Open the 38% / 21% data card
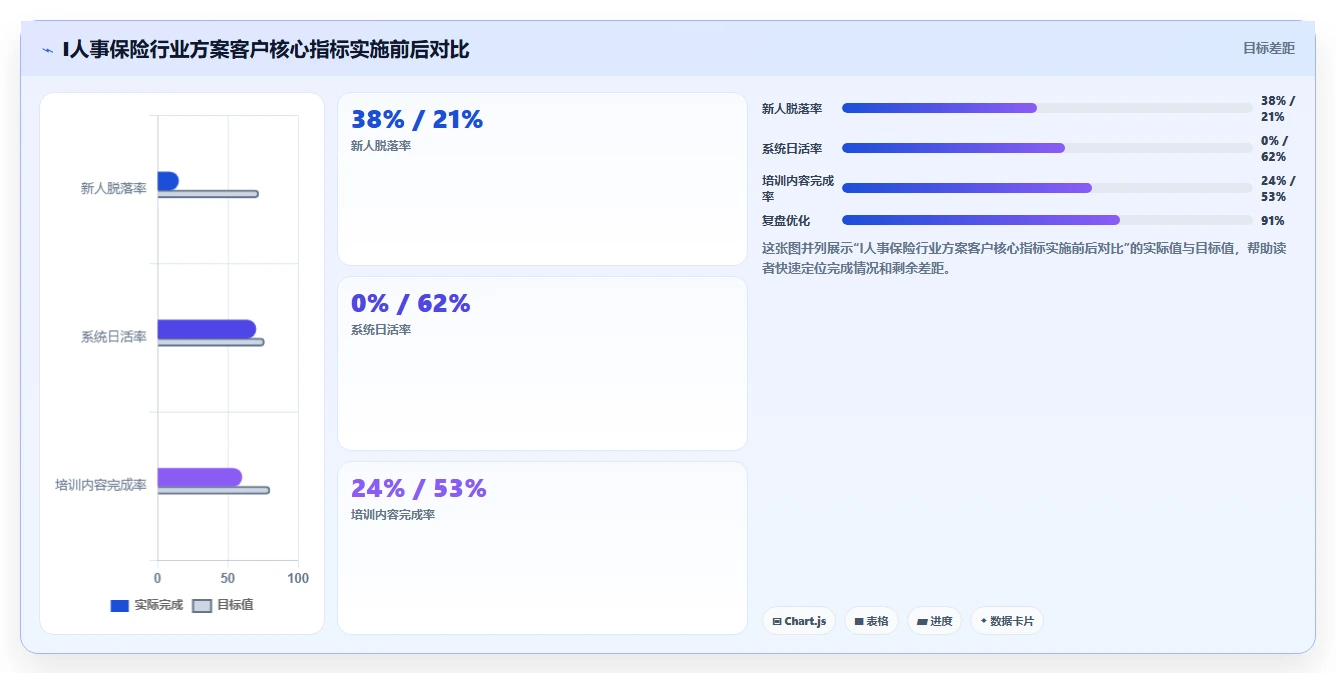This screenshot has height=673, width=1336. coord(542,179)
